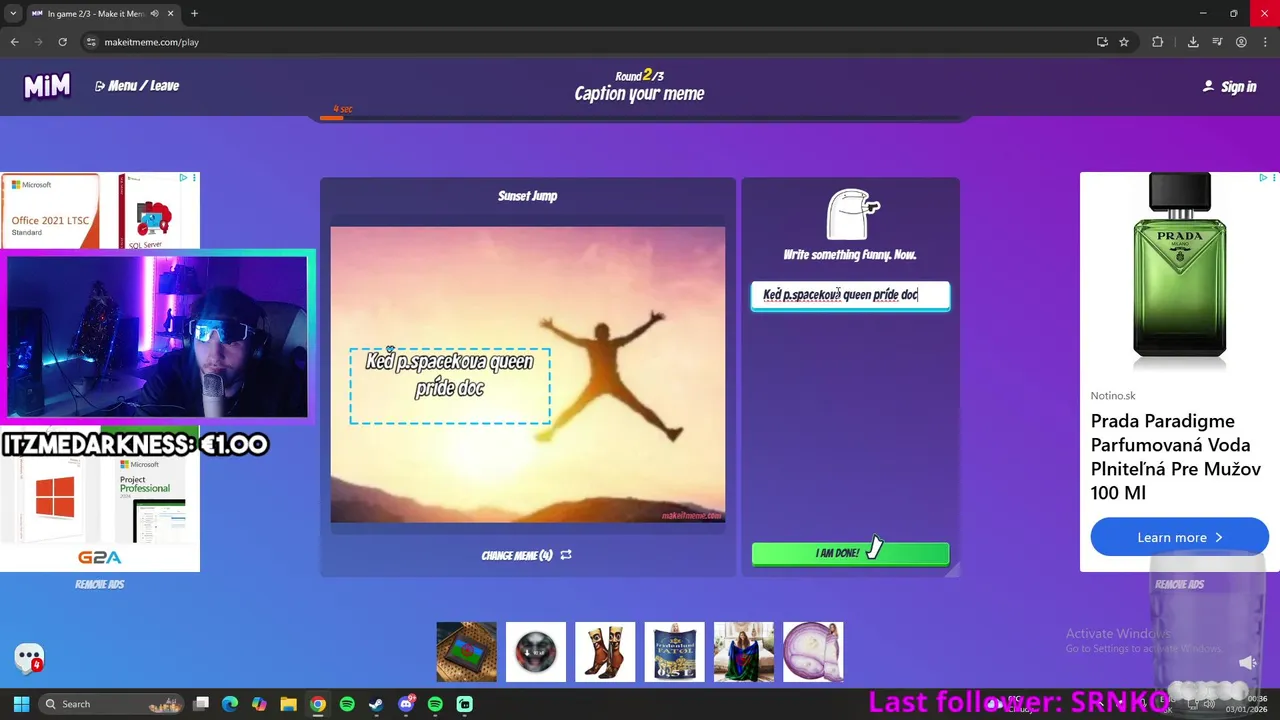Click the round timer progress bar

pos(640,118)
